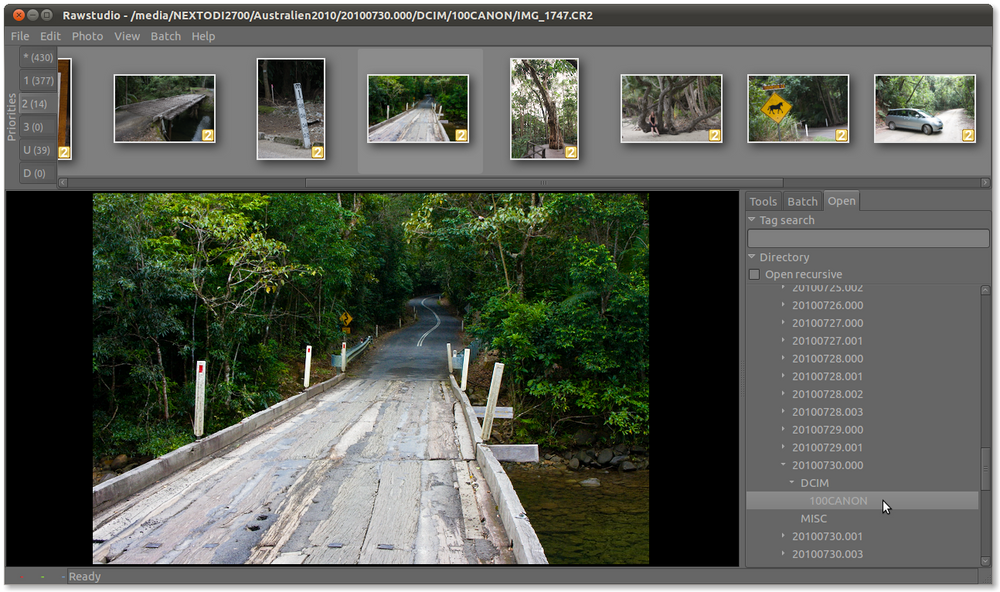Open the Photo menu
1000x592 pixels.
[87, 36]
